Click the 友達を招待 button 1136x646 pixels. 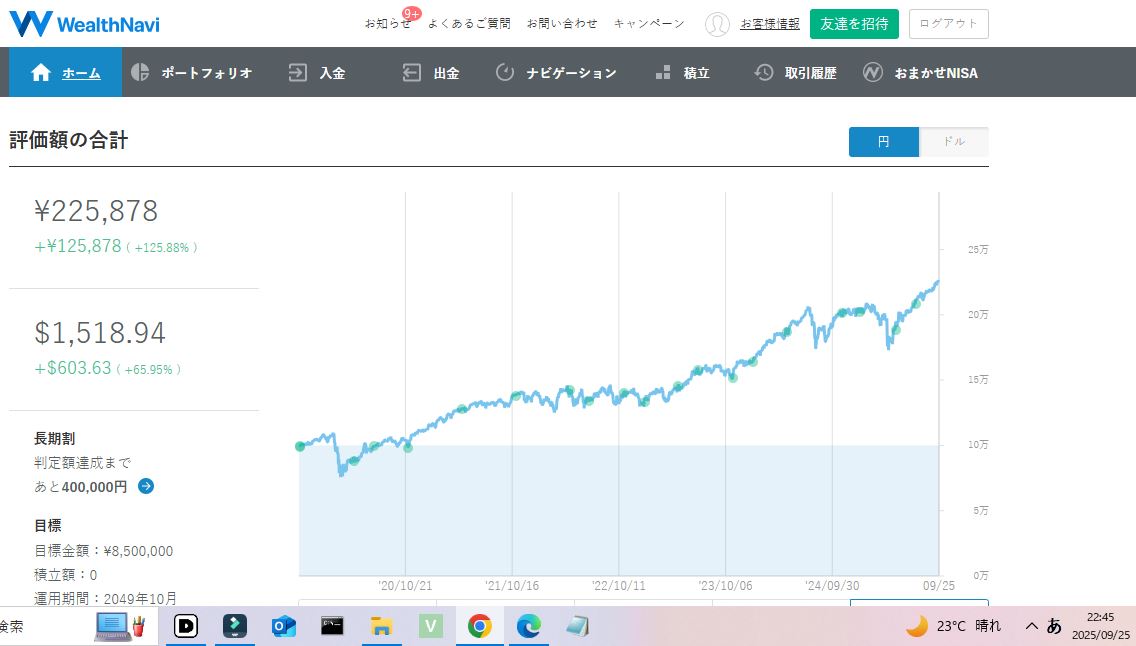click(854, 24)
